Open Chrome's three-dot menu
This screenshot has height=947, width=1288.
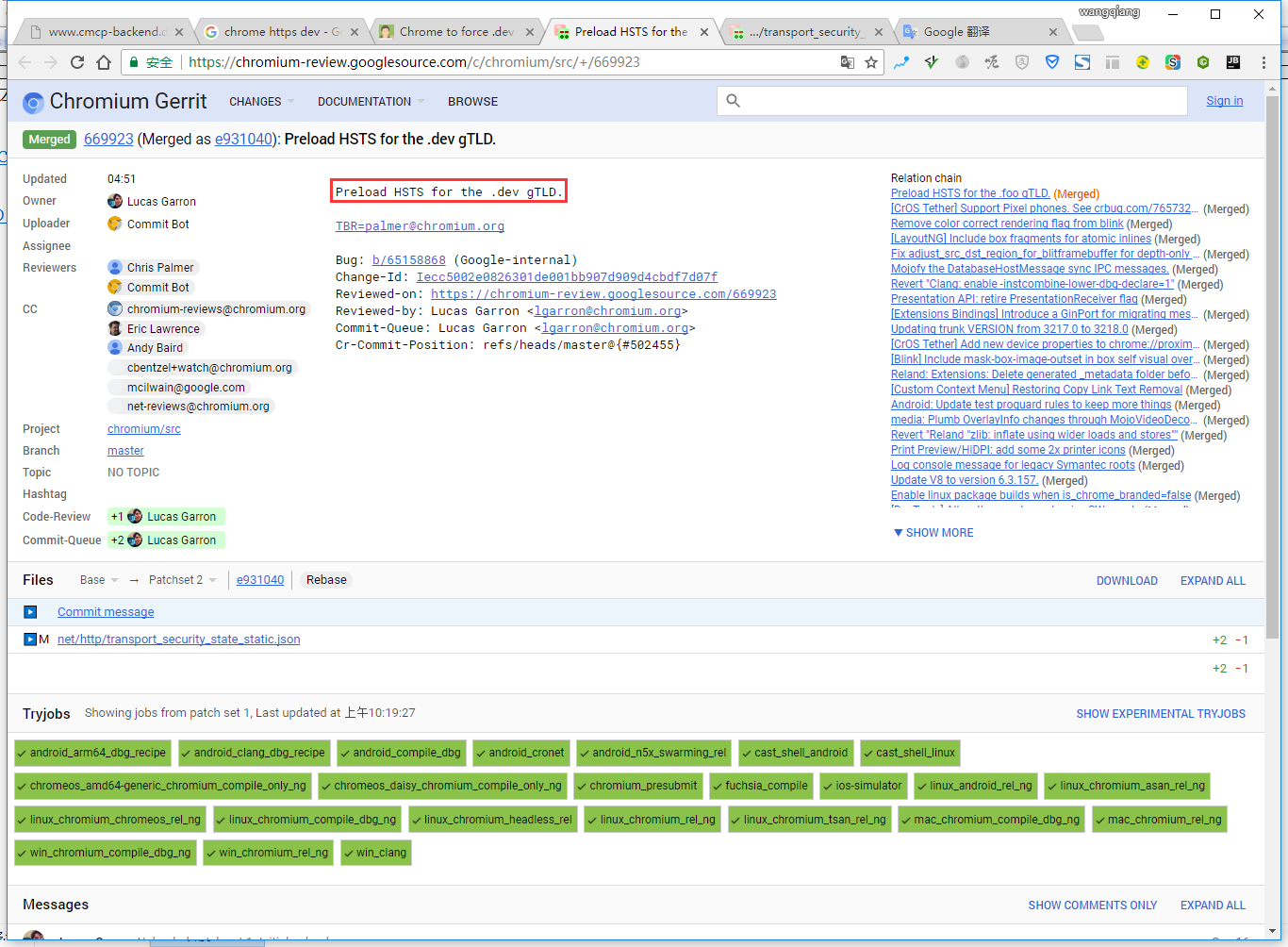[1263, 62]
